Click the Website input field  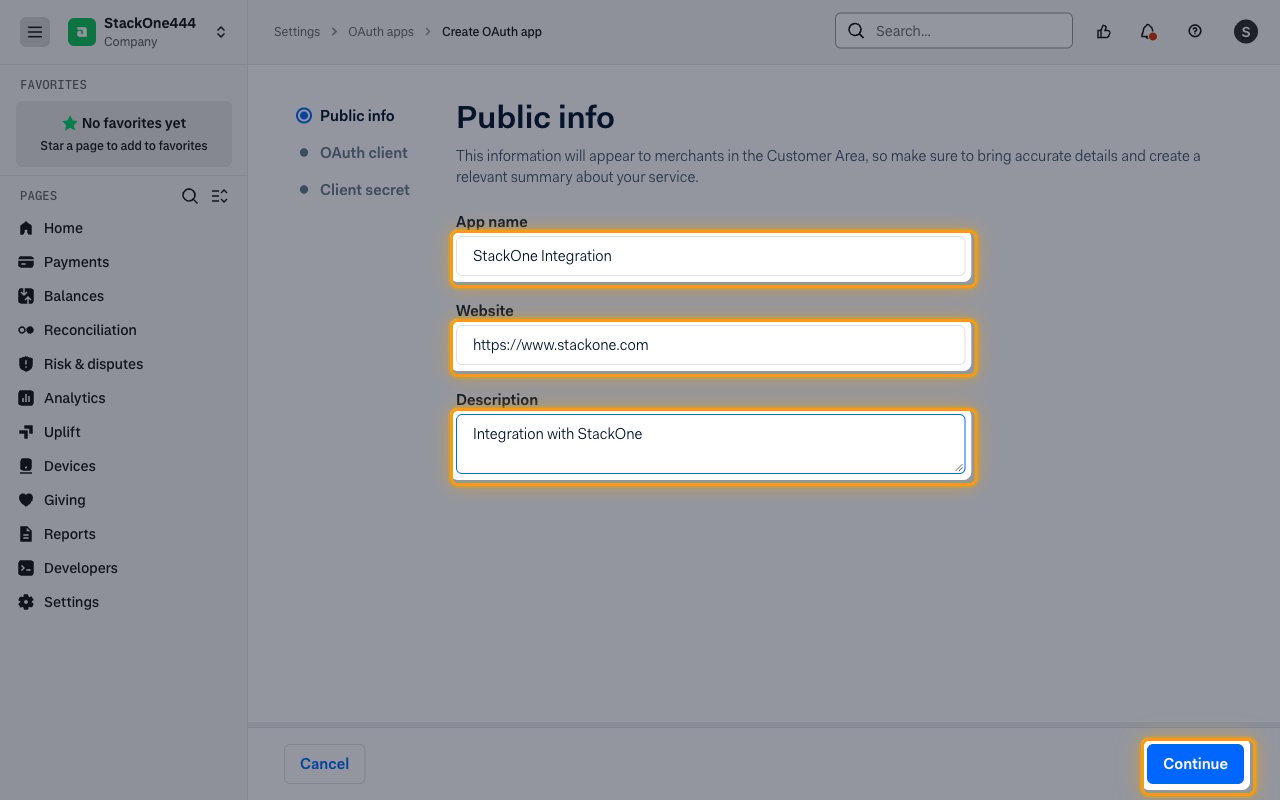711,345
